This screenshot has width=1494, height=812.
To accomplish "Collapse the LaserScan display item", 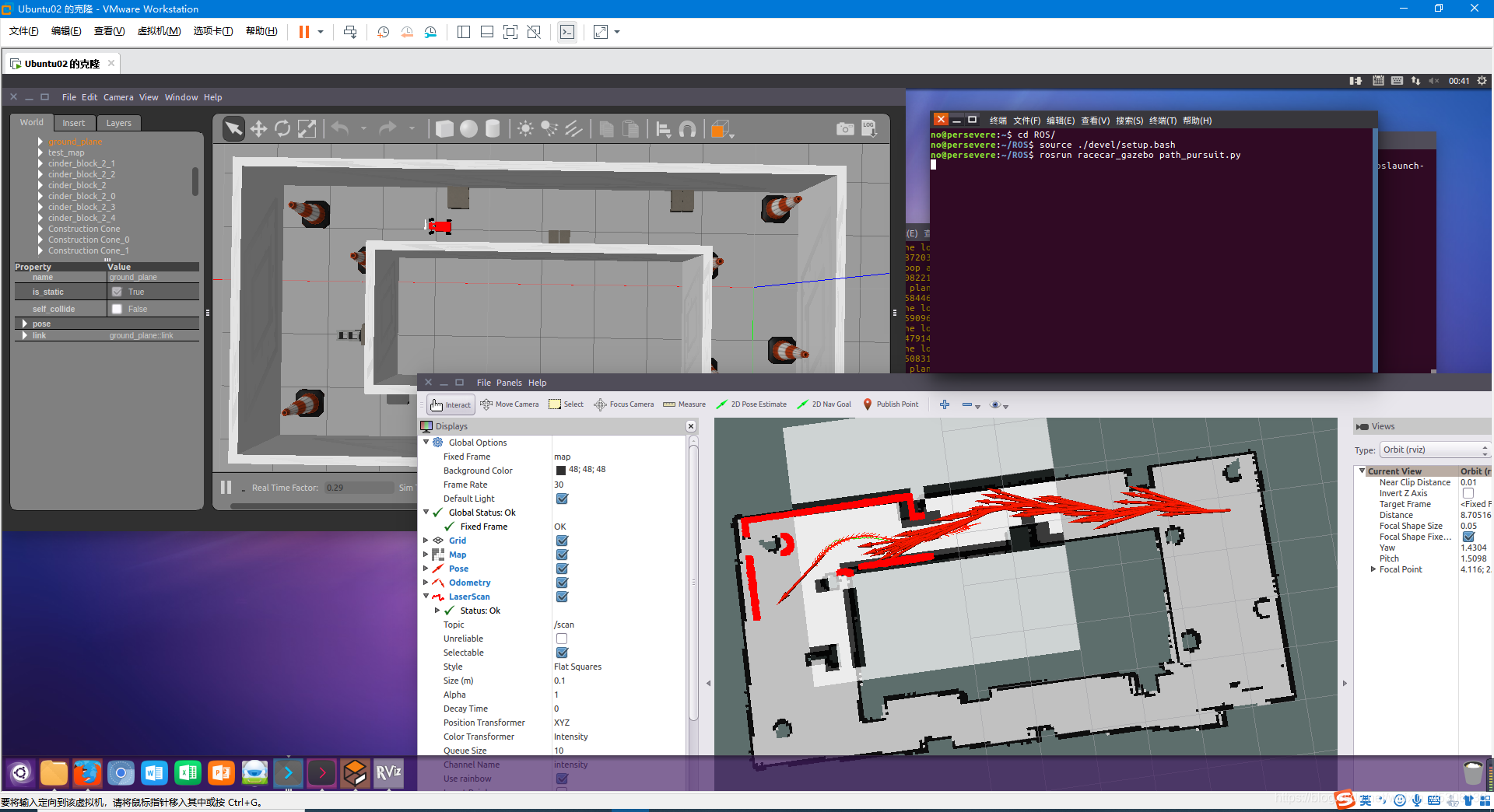I will pyautogui.click(x=426, y=596).
